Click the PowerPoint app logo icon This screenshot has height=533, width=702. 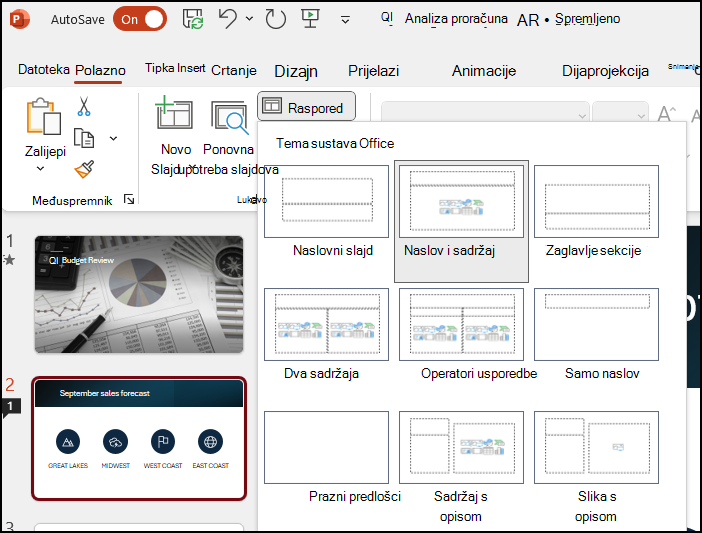tap(19, 19)
